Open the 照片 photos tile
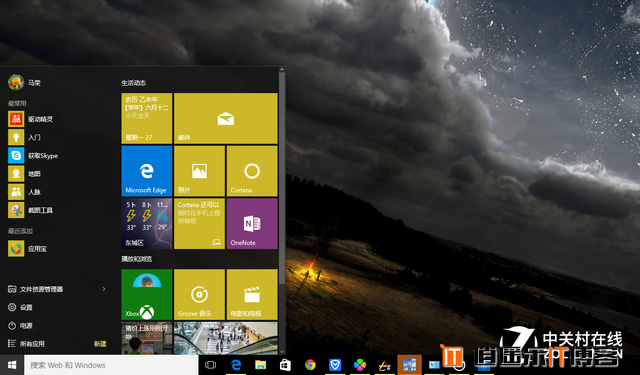Image resolution: width=640 pixels, height=375 pixels. point(199,171)
